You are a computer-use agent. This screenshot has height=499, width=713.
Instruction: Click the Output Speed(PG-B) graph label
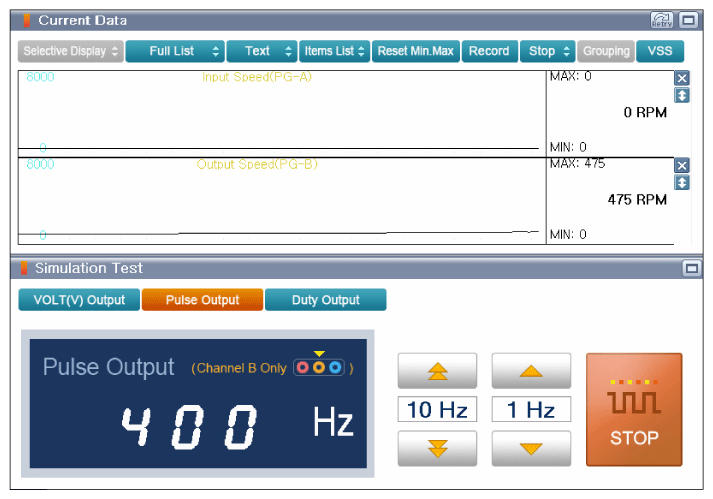tap(257, 164)
